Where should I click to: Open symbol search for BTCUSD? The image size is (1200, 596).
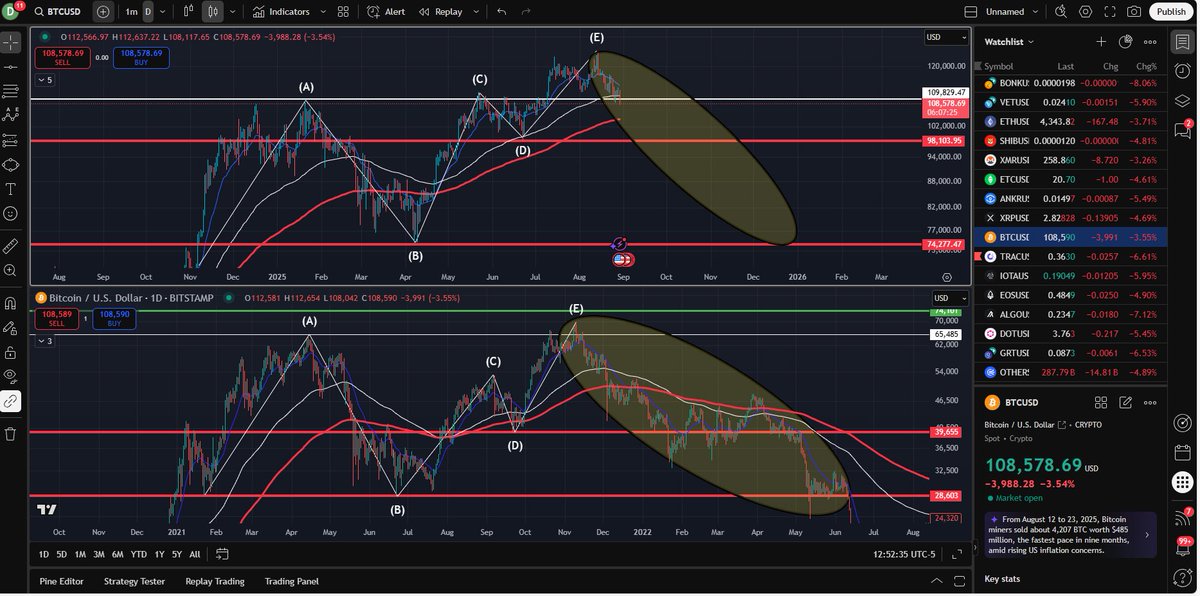pyautogui.click(x=58, y=12)
